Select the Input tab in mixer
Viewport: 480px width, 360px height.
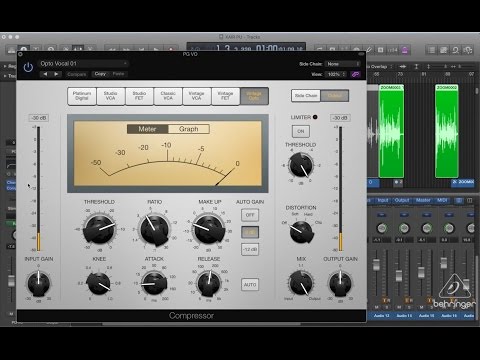pyautogui.click(x=383, y=200)
